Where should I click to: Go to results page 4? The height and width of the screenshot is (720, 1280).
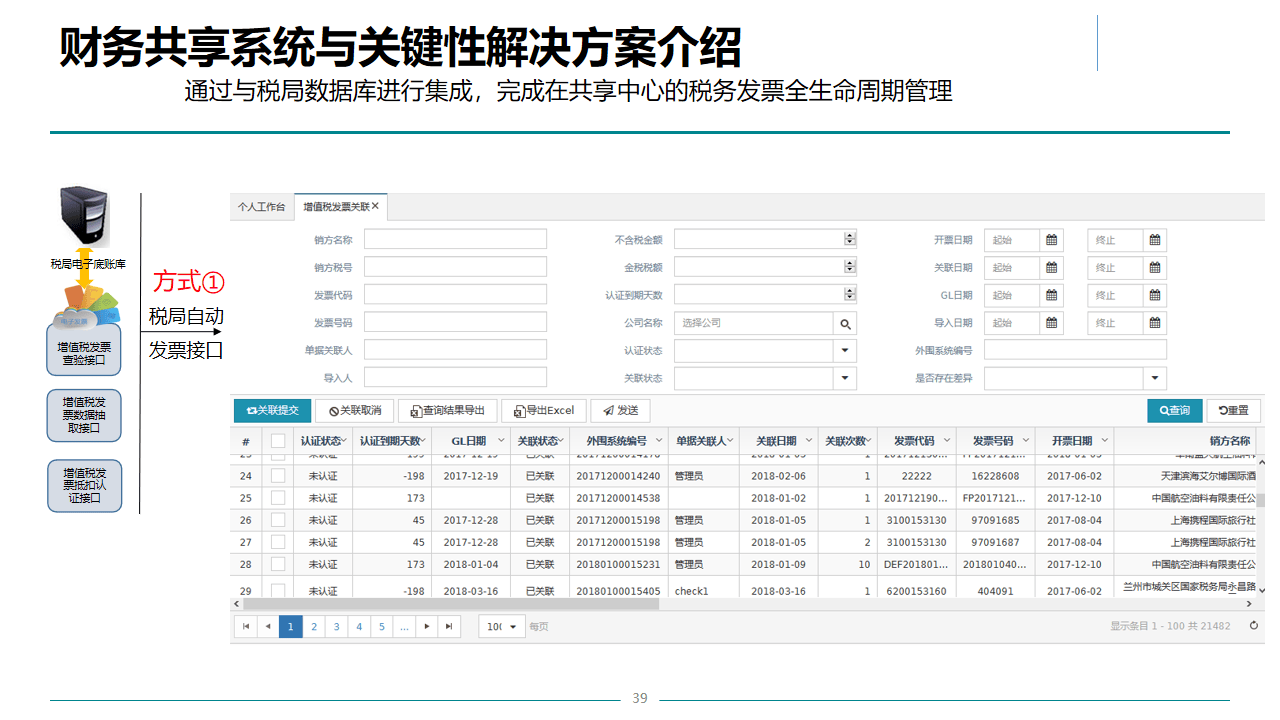(x=359, y=626)
